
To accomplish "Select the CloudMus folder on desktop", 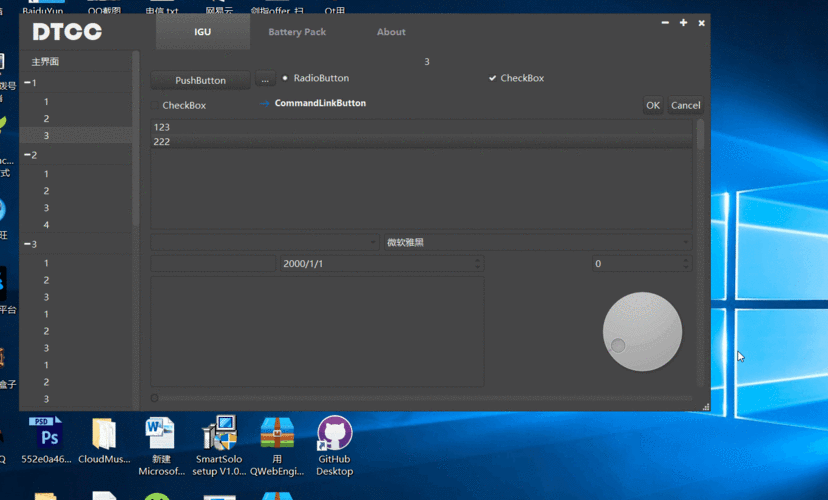I will coord(104,441).
